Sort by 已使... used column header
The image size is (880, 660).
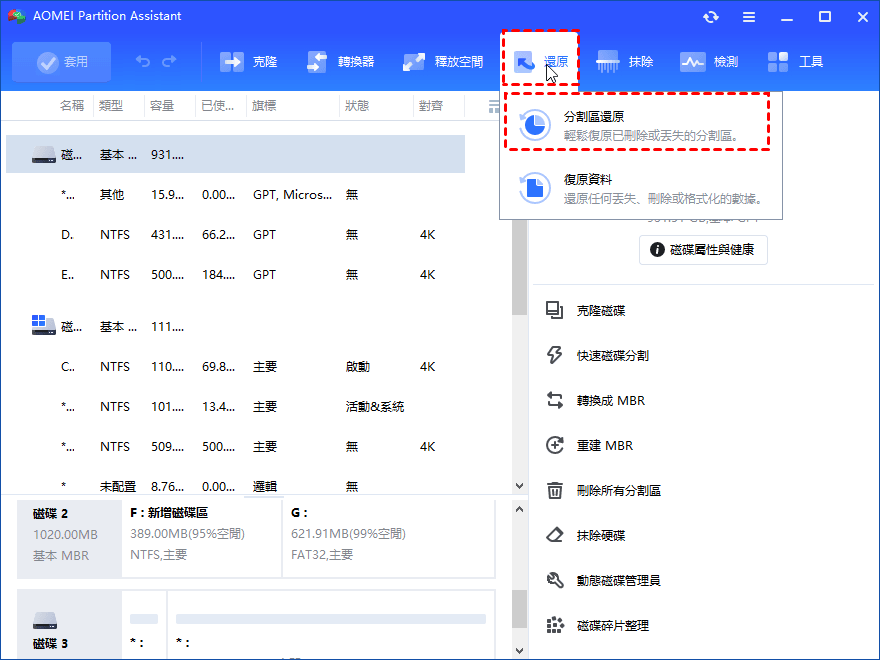point(218,106)
